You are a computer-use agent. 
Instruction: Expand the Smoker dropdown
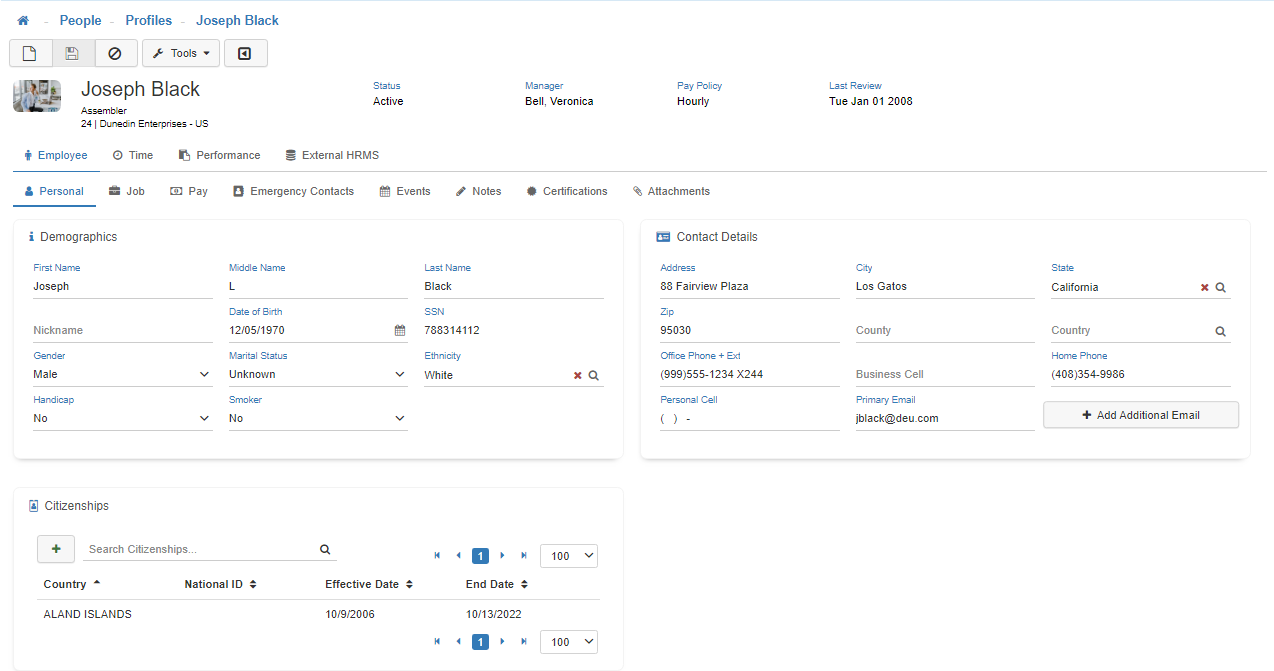399,418
